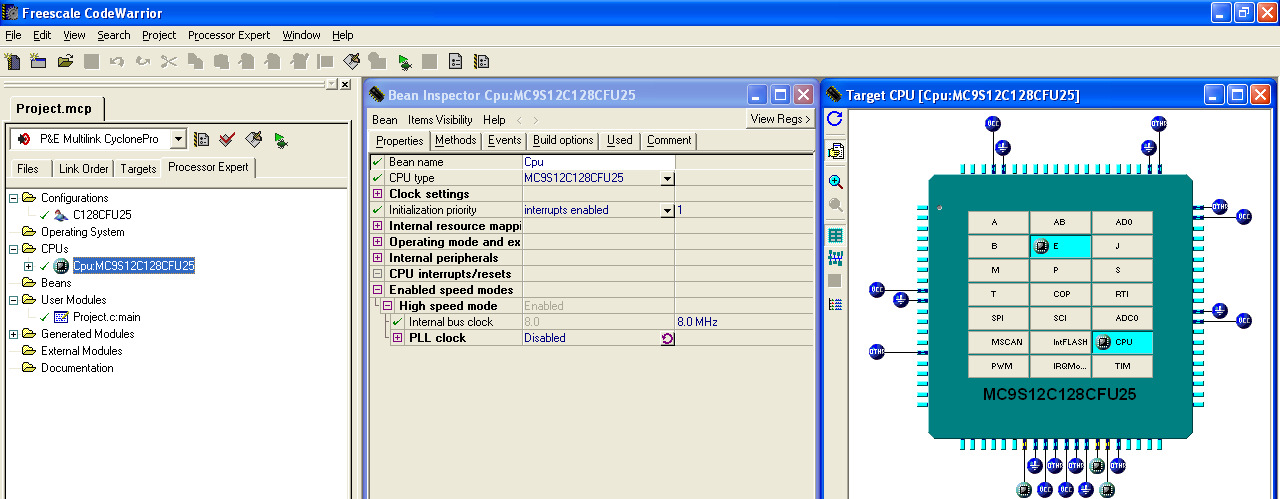Viewport: 1280px width, 499px height.
Task: Open the interrupts enabled dropdown arrow
Action: tap(667, 210)
